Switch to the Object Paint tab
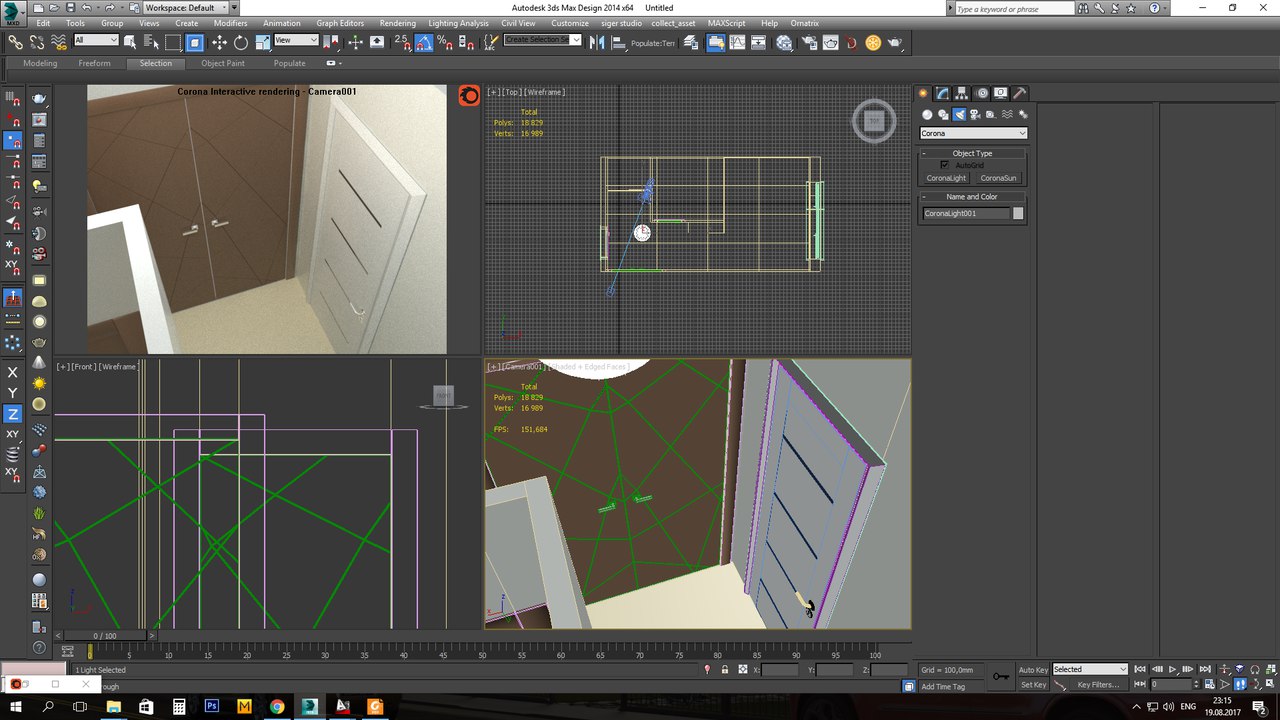 (x=222, y=63)
